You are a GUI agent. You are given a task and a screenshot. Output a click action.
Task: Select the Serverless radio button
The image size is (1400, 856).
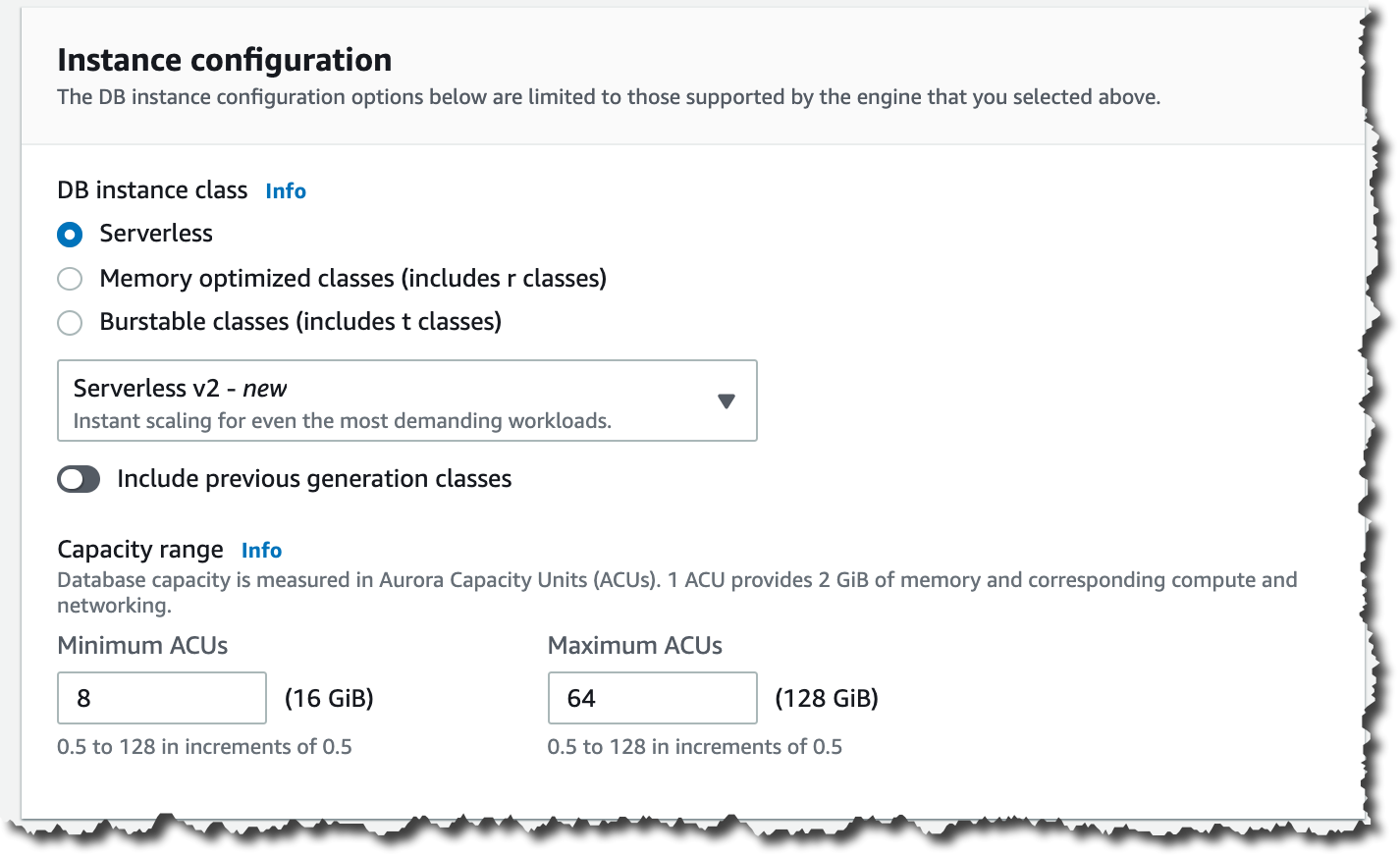[70, 235]
